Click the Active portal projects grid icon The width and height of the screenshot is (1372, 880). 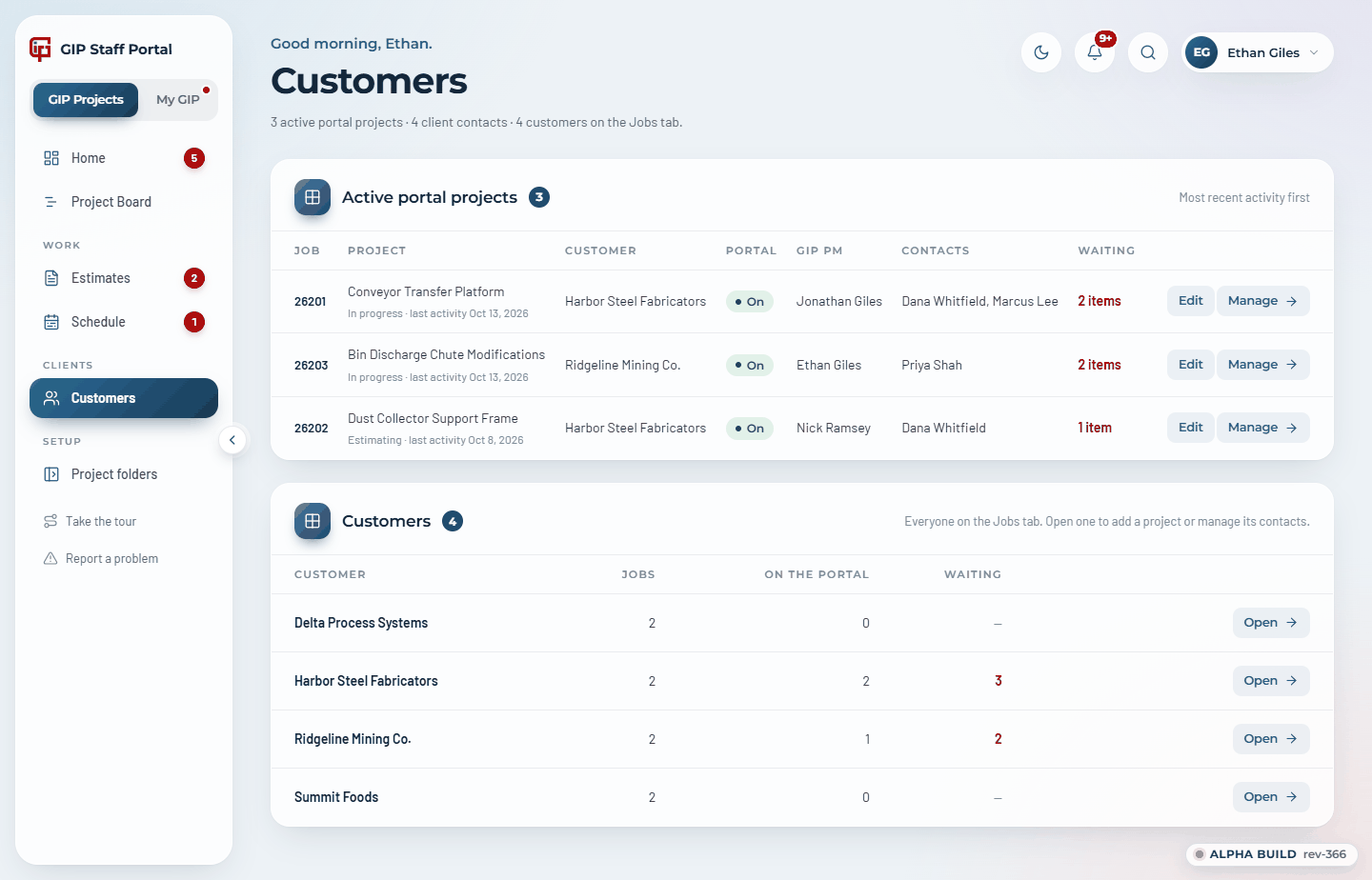click(313, 197)
